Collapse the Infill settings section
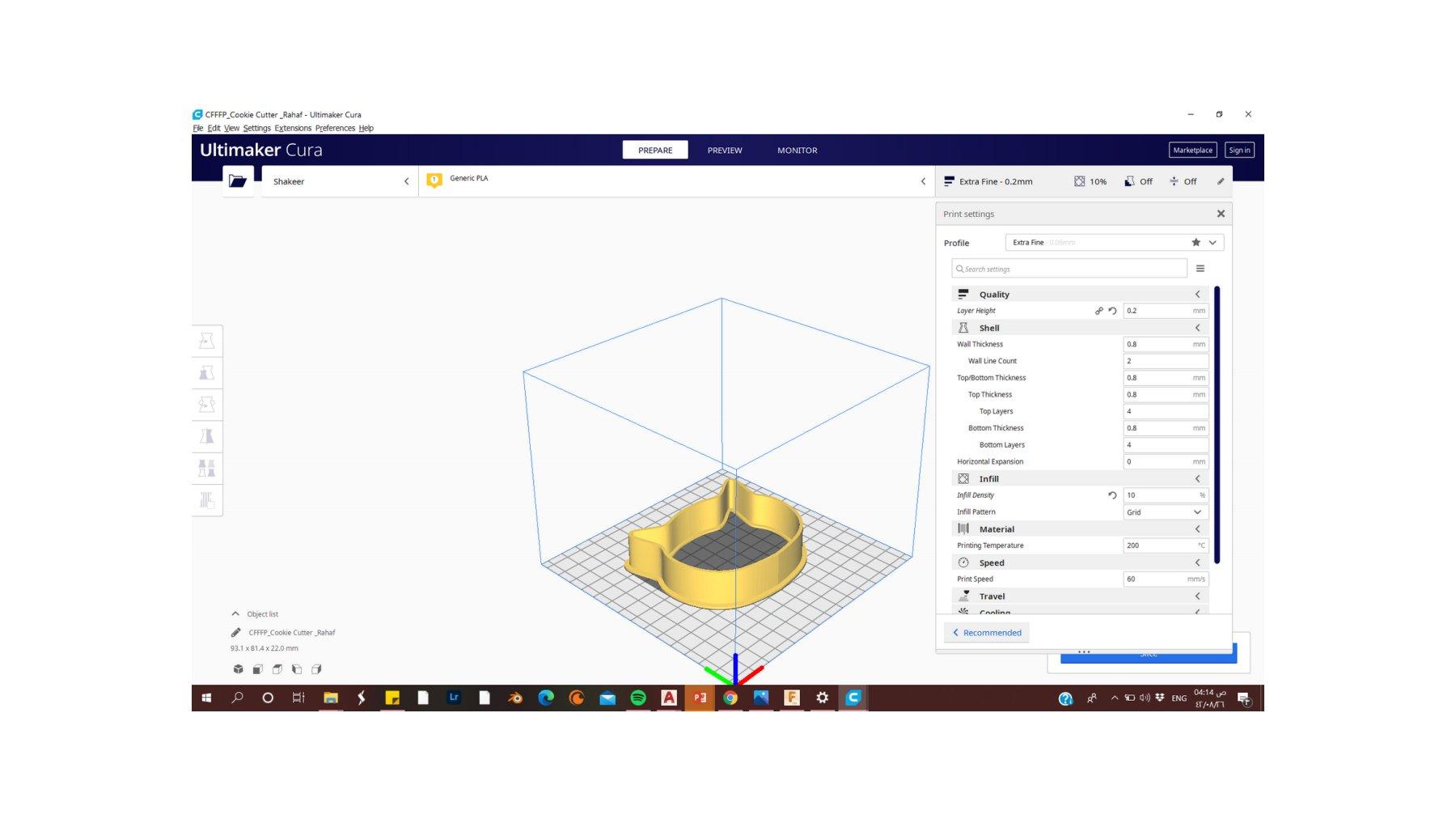Screen dimensions: 1456x819 (x=1197, y=479)
